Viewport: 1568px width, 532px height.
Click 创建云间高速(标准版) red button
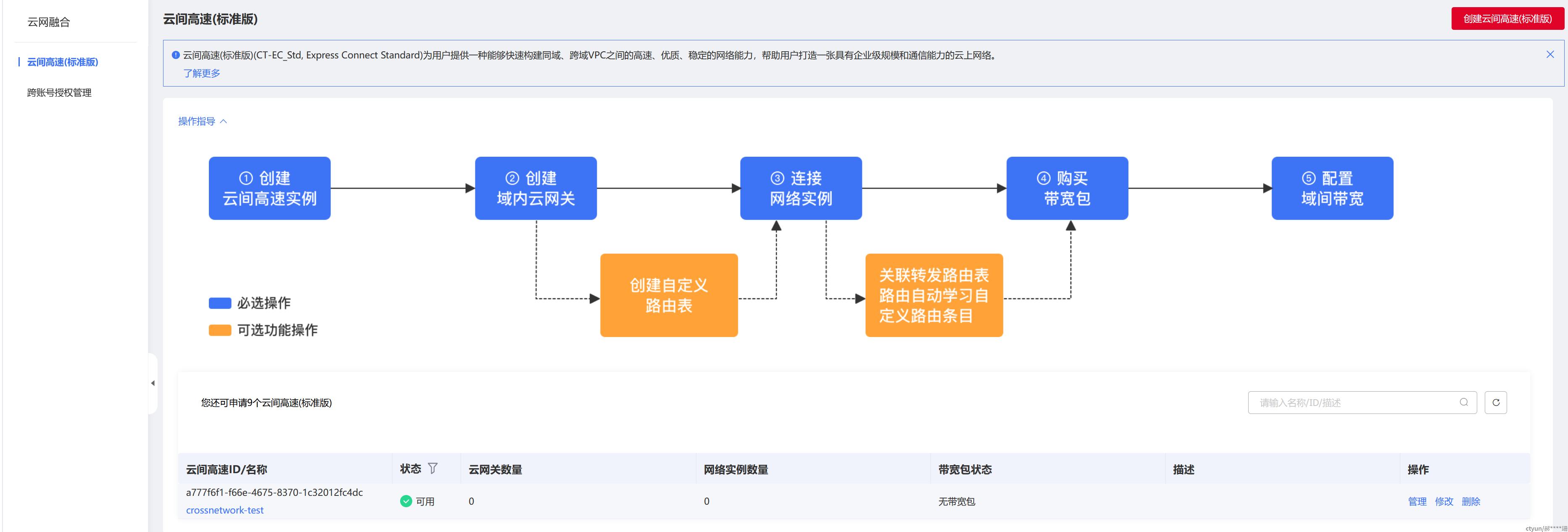pos(1507,18)
